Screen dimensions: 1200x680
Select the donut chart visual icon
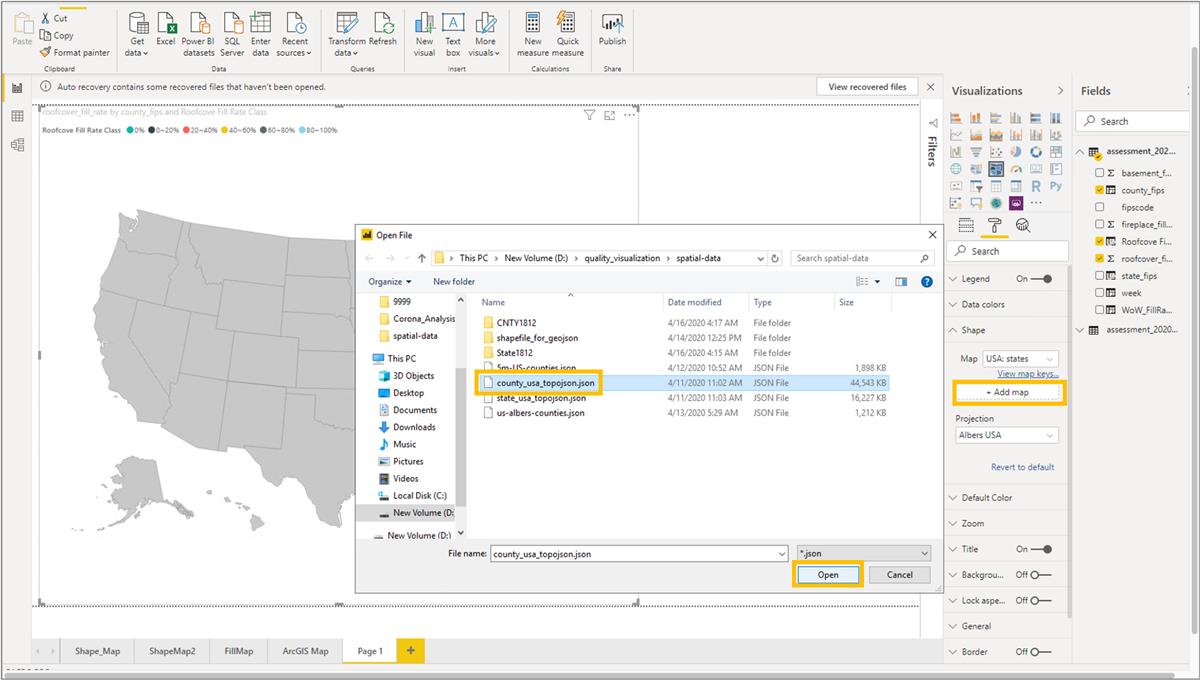coord(1036,152)
